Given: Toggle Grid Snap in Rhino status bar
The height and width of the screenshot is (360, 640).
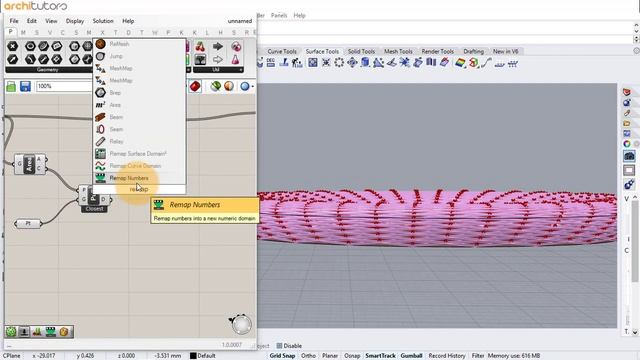Looking at the screenshot, I should (282, 356).
